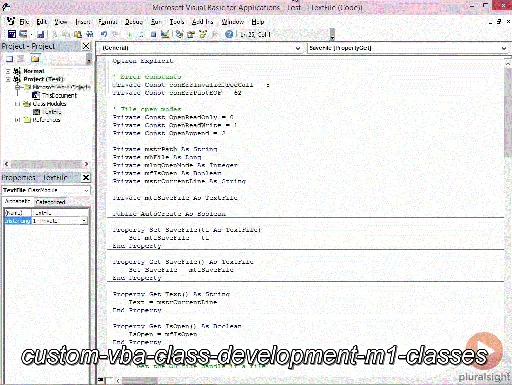512x385 pixels.
Task: Click the (Name) property value field
Action: [59, 213]
